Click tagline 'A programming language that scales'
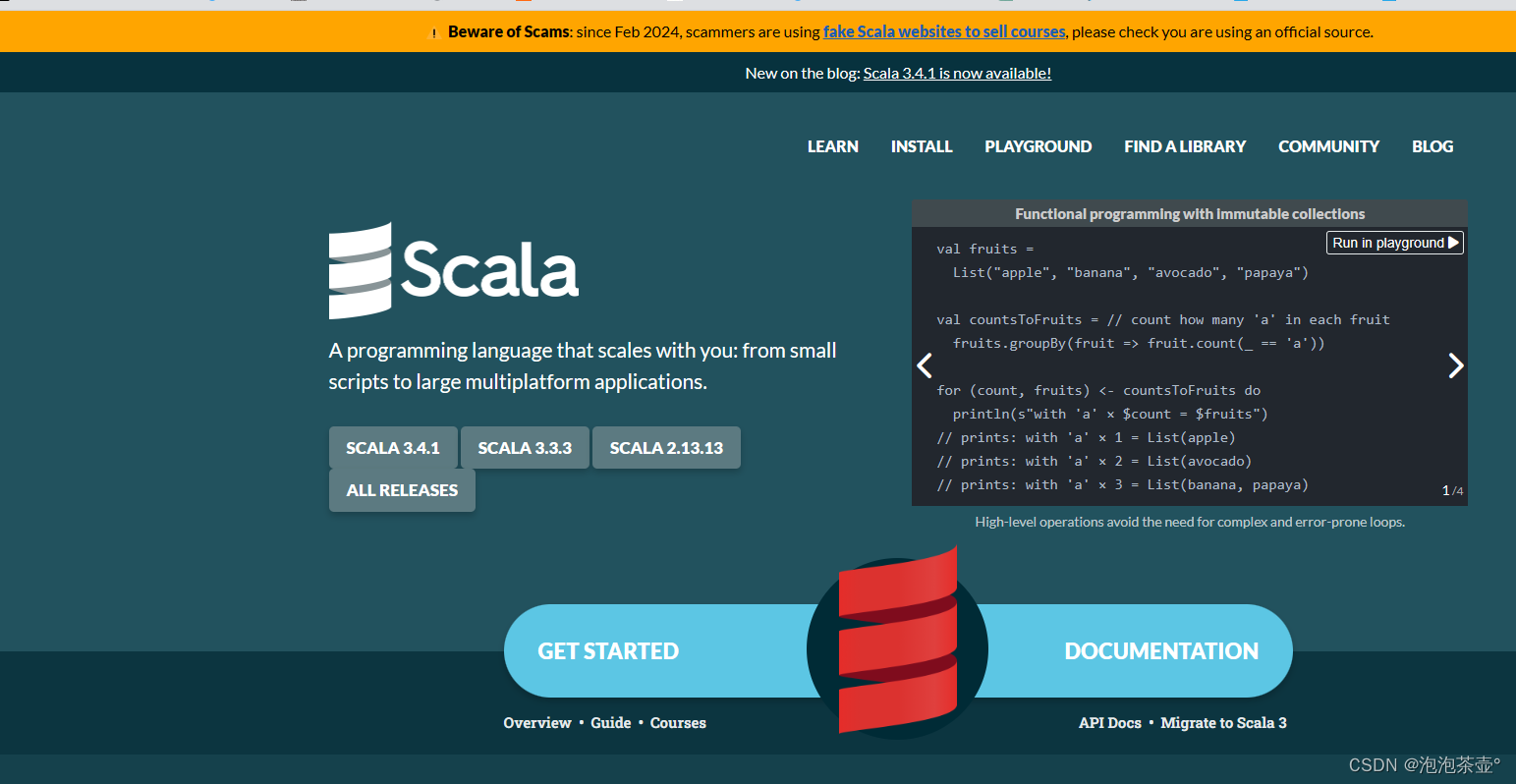The width and height of the screenshot is (1516, 784). (583, 366)
